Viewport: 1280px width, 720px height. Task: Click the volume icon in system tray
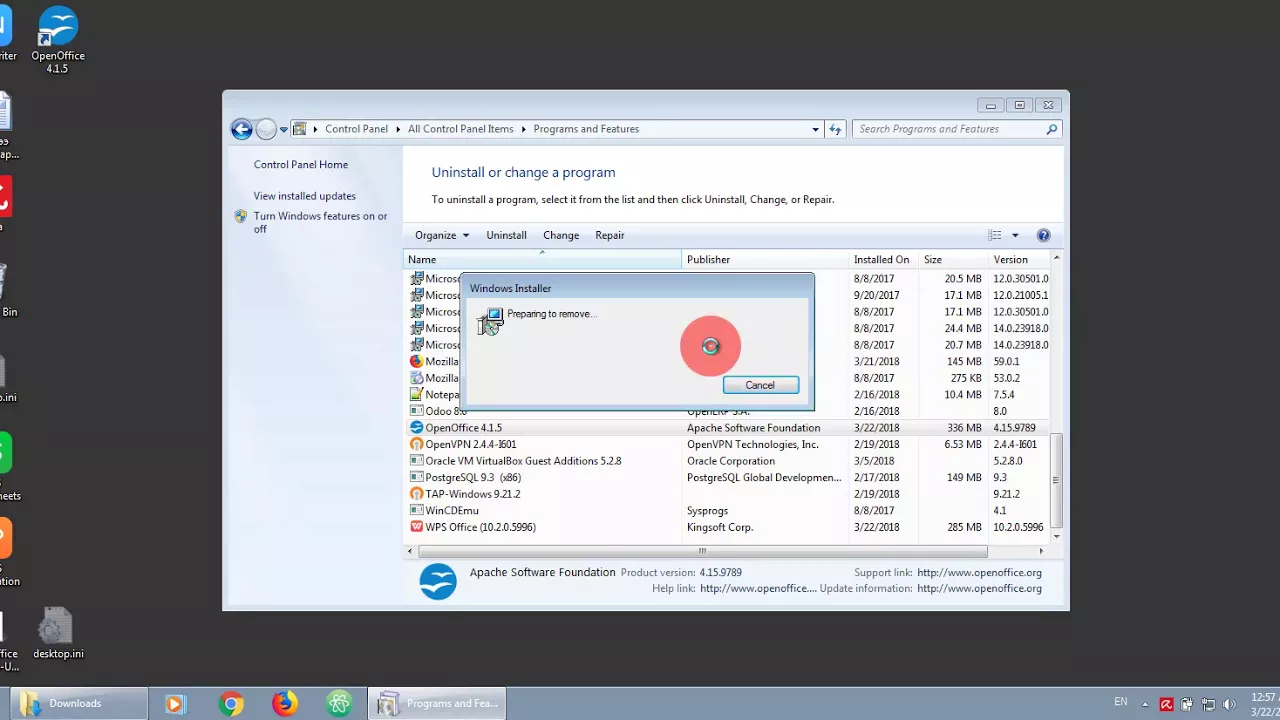click(1229, 704)
